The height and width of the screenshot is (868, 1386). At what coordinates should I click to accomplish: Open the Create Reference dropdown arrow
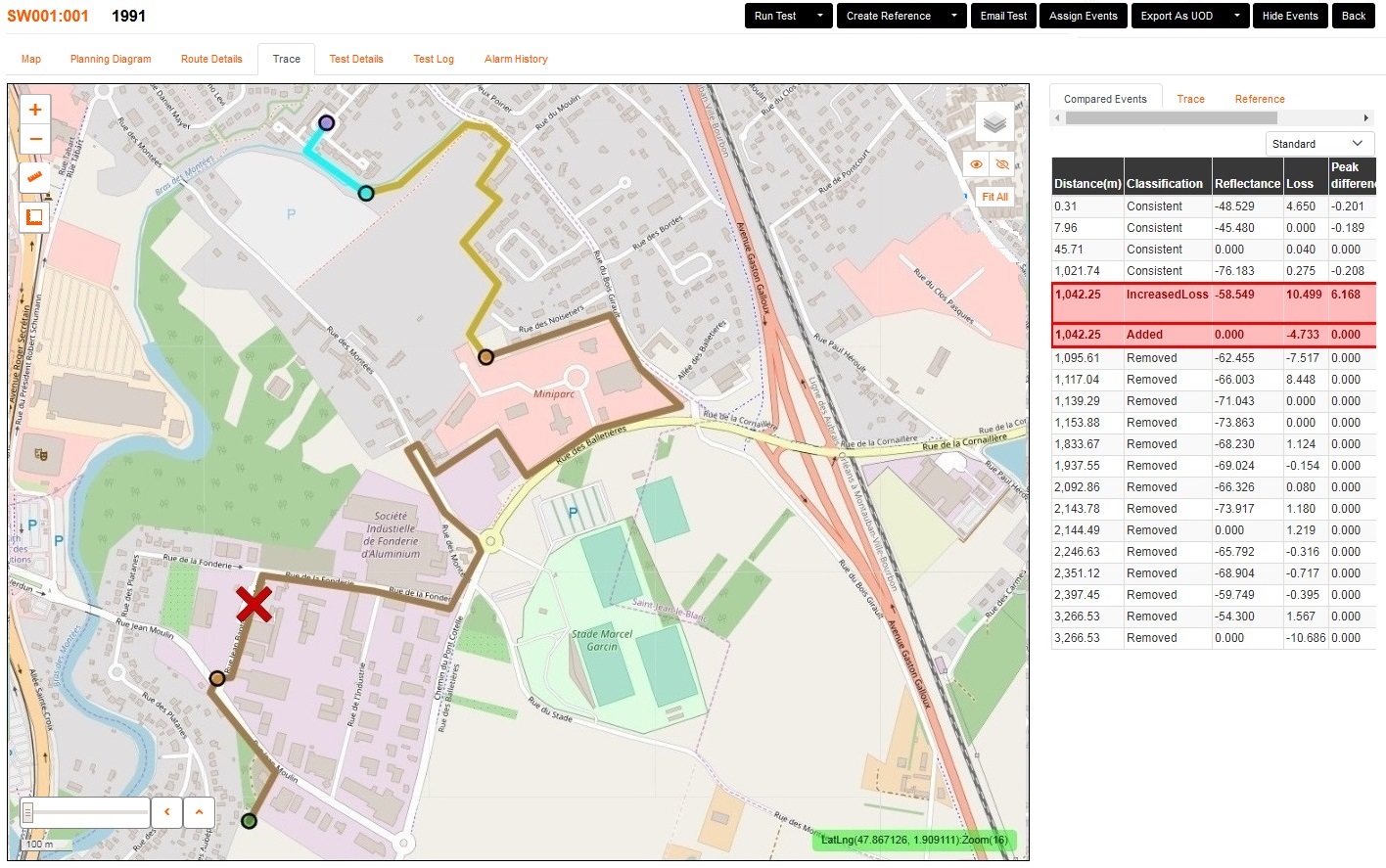coord(954,16)
